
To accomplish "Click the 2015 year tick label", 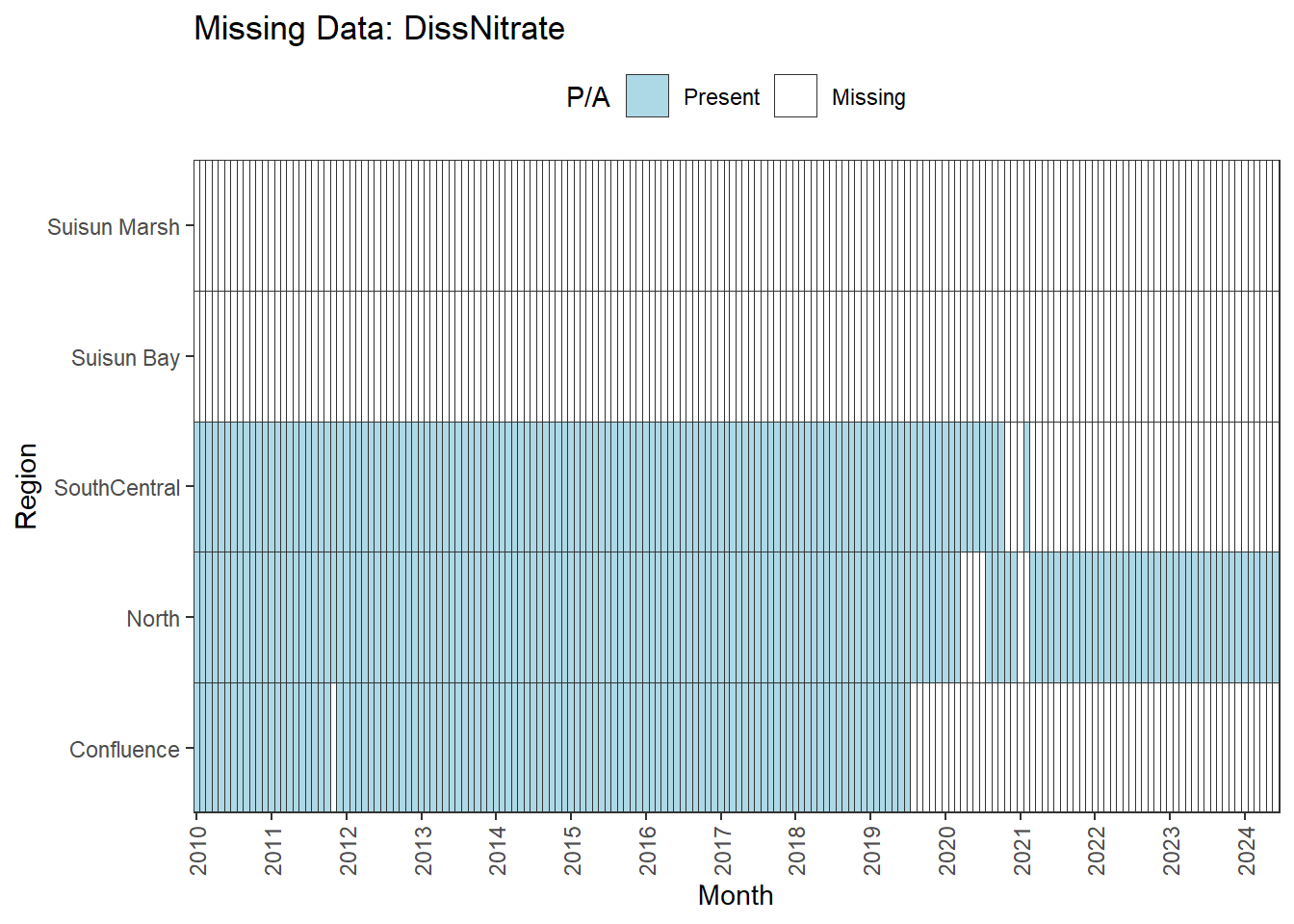I will point(573,850).
